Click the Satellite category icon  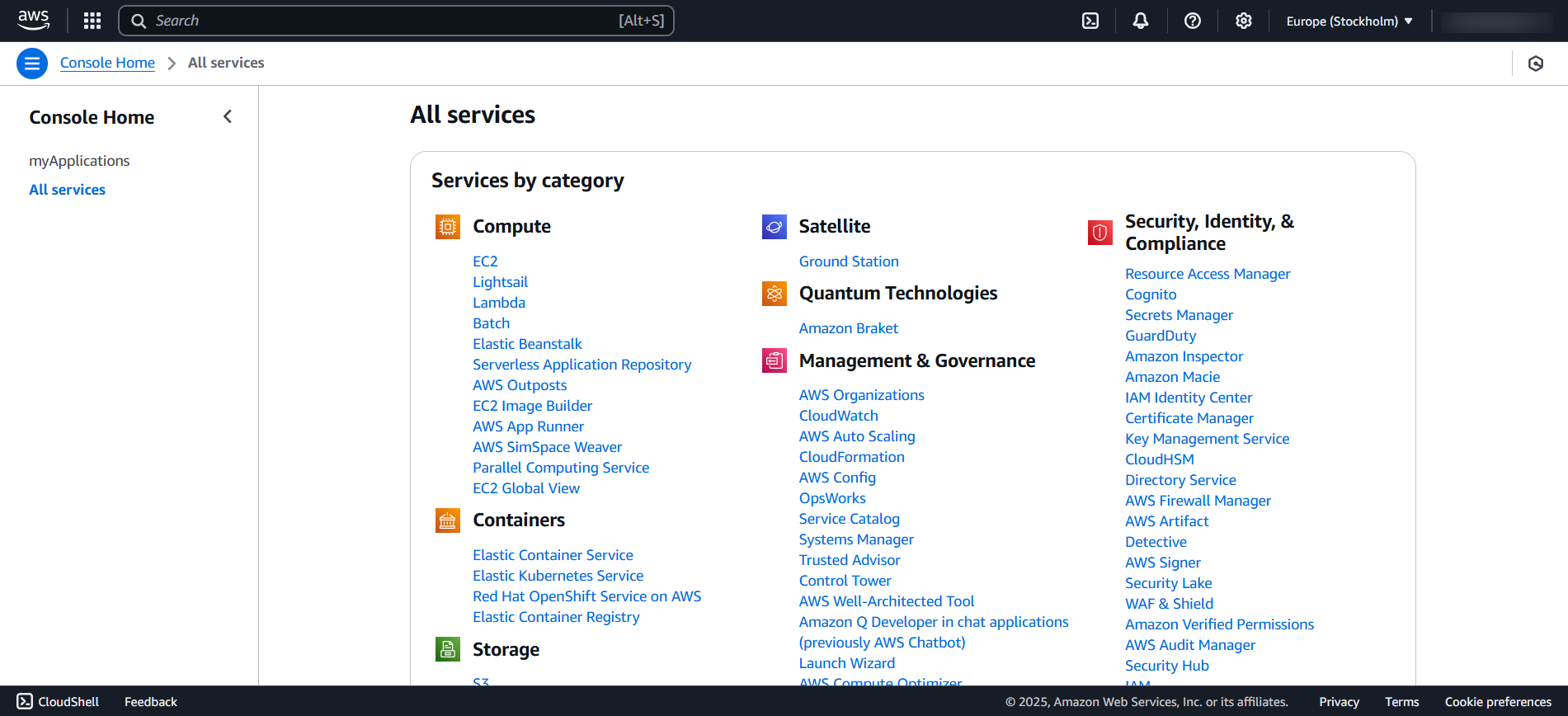(775, 227)
